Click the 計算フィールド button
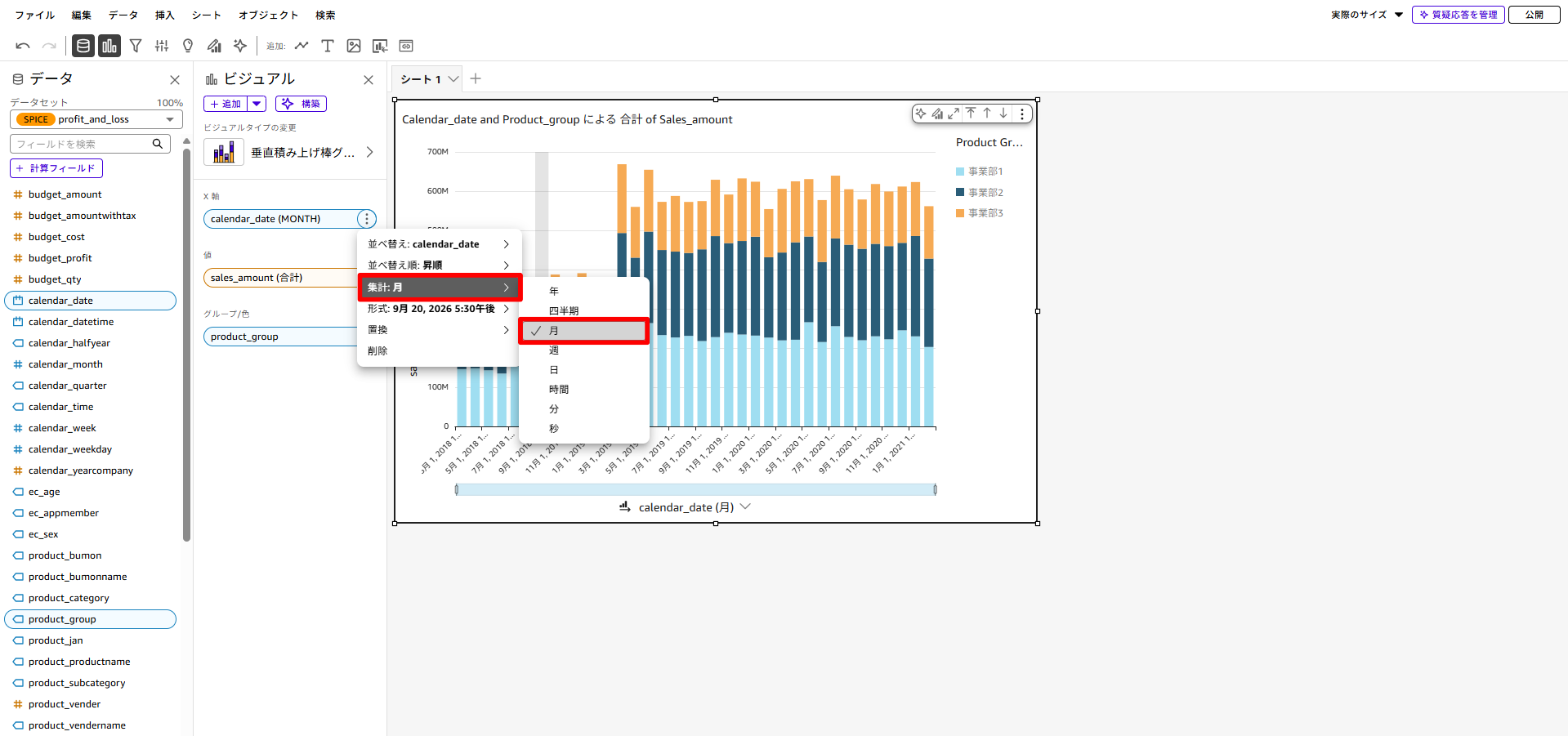 point(56,168)
